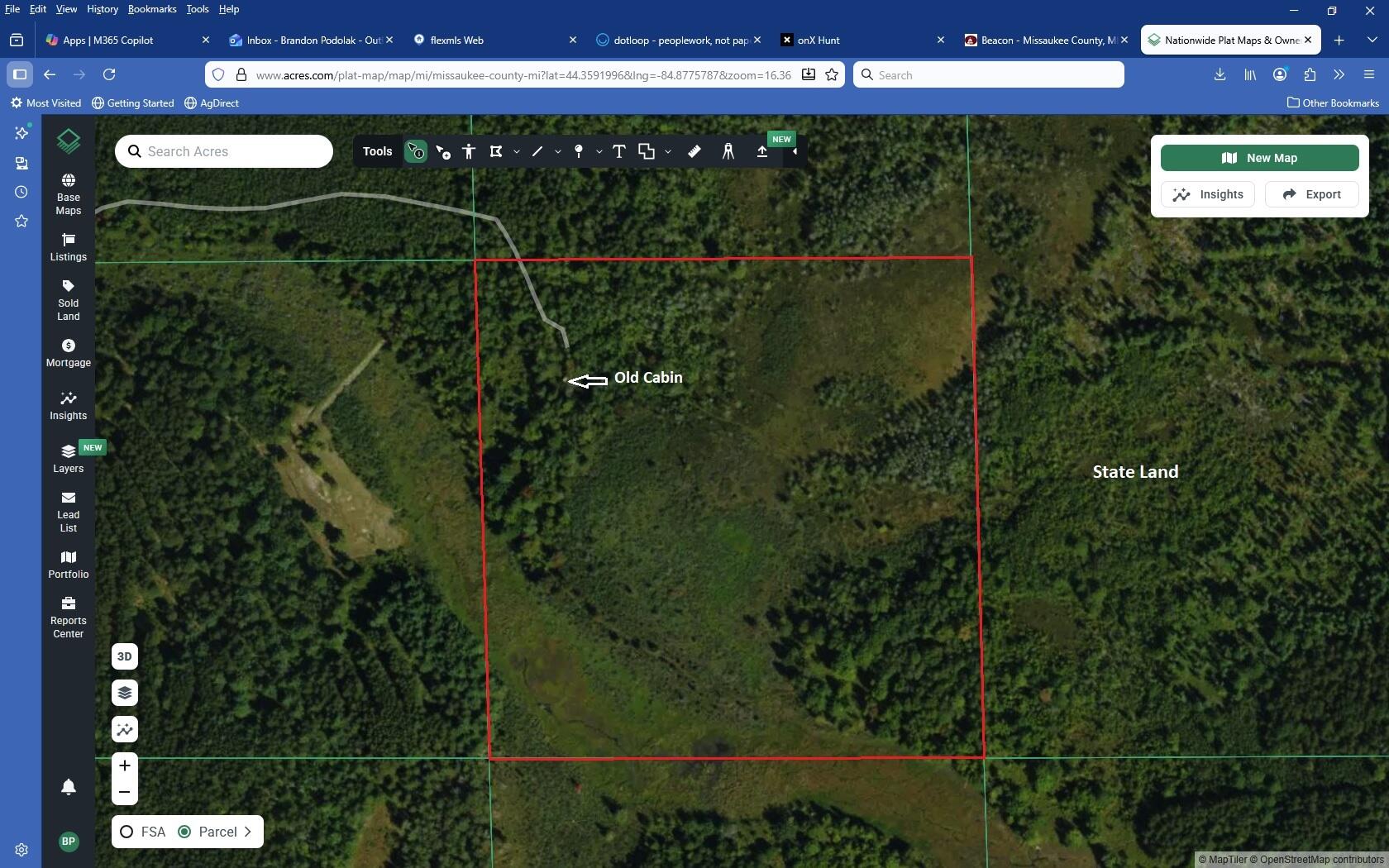Open the notifications bell
This screenshot has width=1389, height=868.
point(68,787)
